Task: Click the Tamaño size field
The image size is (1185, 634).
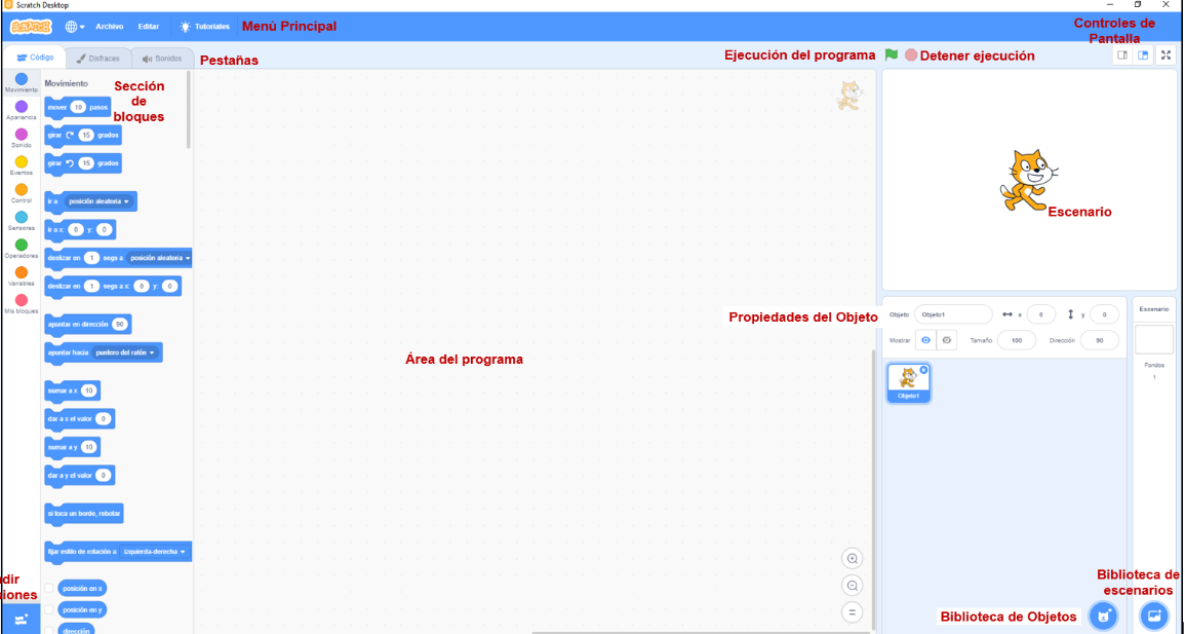Action: coord(1016,340)
